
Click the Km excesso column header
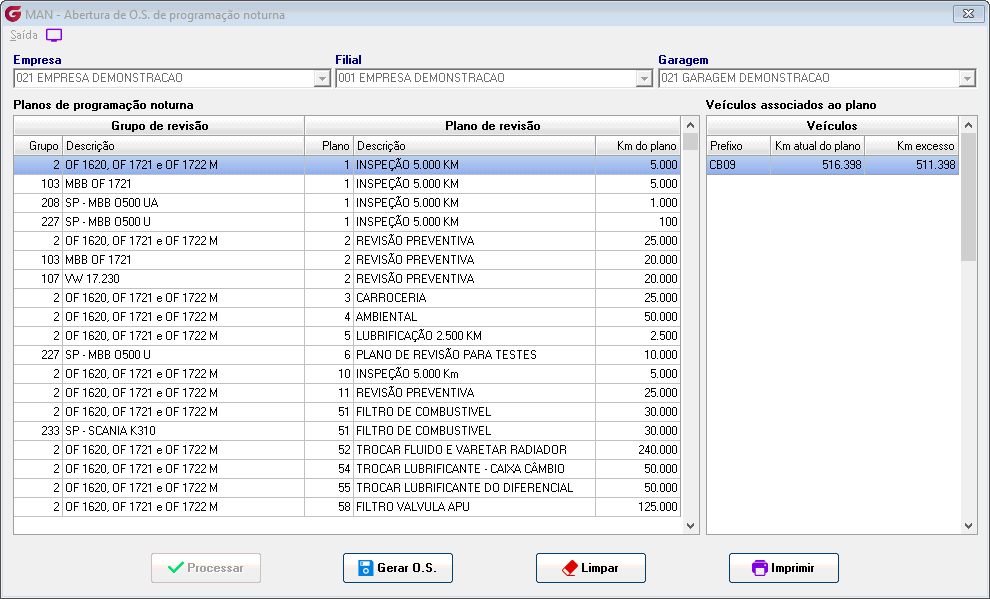click(x=912, y=146)
